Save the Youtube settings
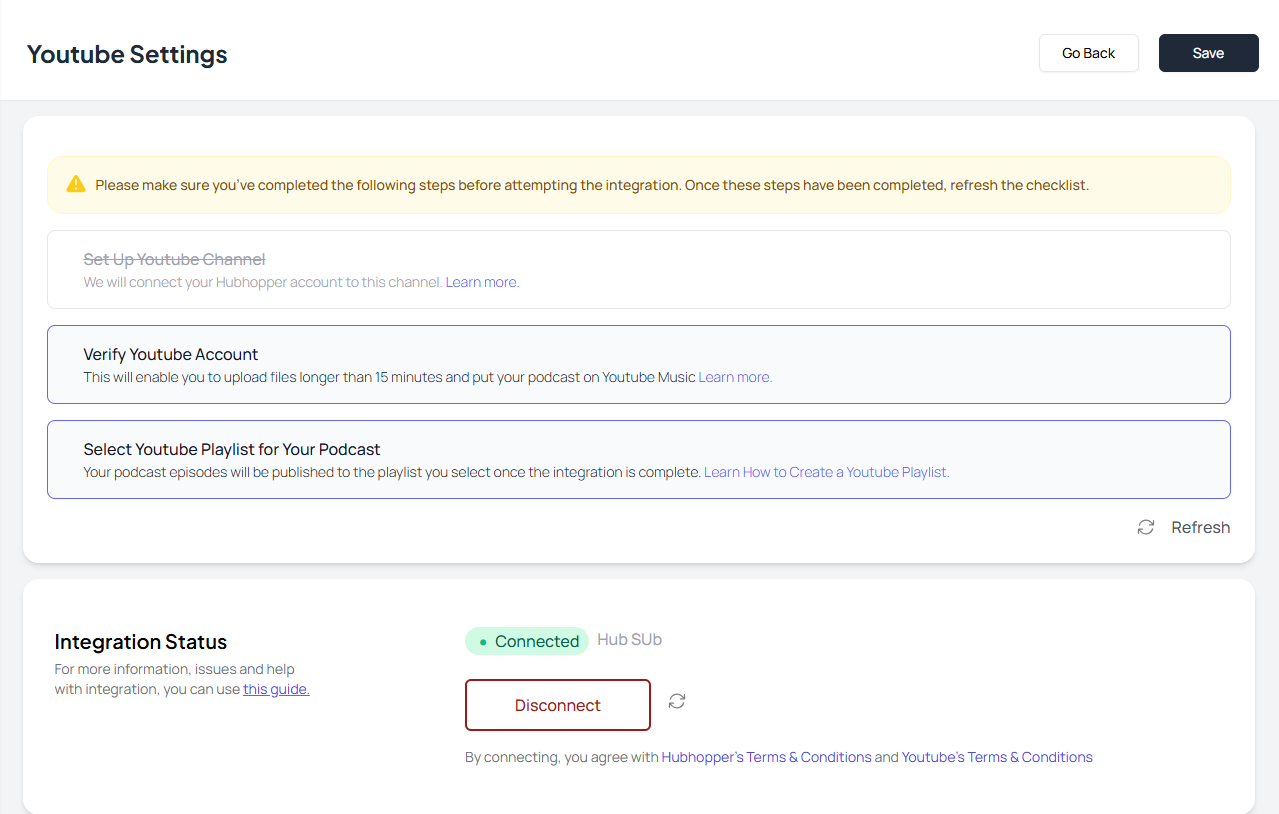The width and height of the screenshot is (1279, 814). (1209, 53)
